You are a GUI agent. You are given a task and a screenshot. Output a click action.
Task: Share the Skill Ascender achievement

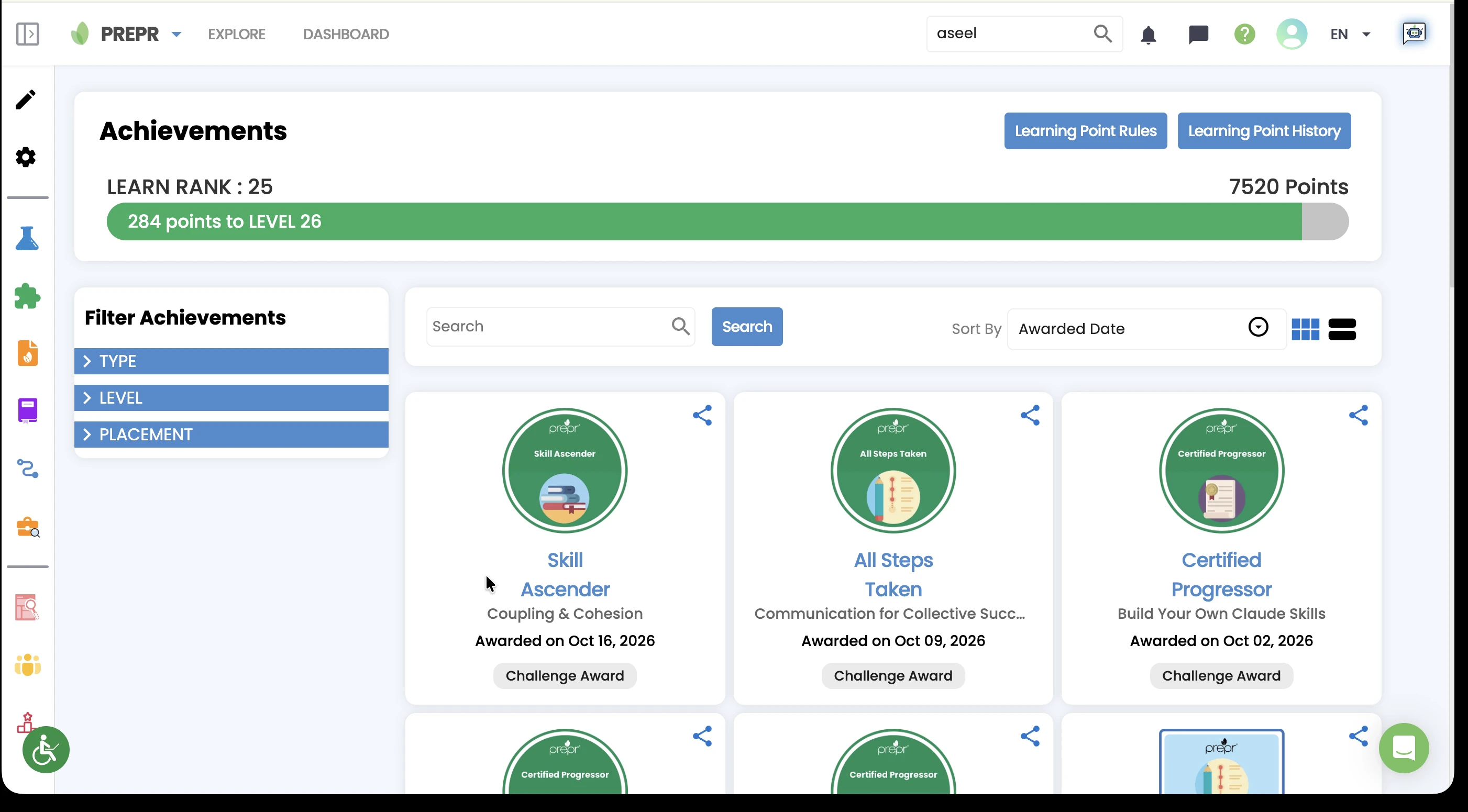tap(702, 415)
